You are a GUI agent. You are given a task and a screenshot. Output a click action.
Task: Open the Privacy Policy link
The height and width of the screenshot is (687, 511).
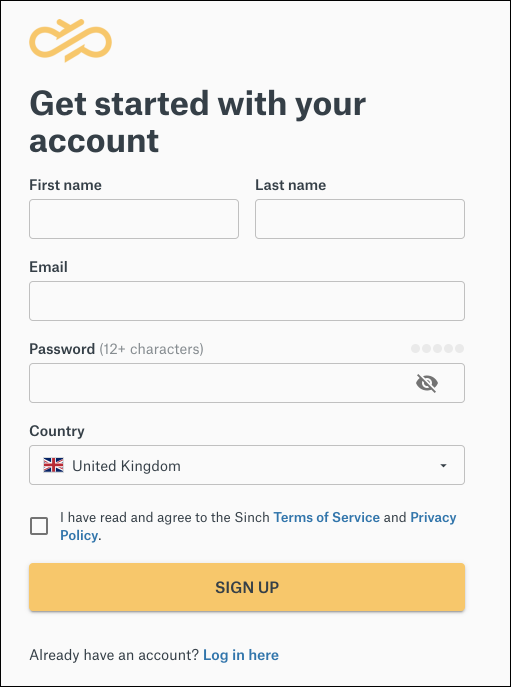pos(258,526)
